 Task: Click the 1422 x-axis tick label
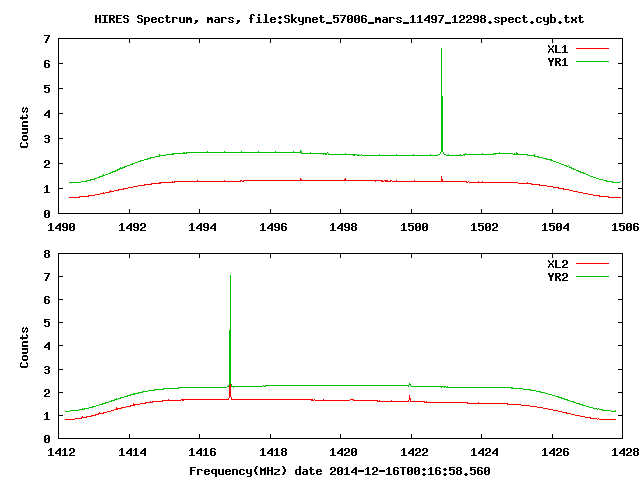click(x=414, y=452)
